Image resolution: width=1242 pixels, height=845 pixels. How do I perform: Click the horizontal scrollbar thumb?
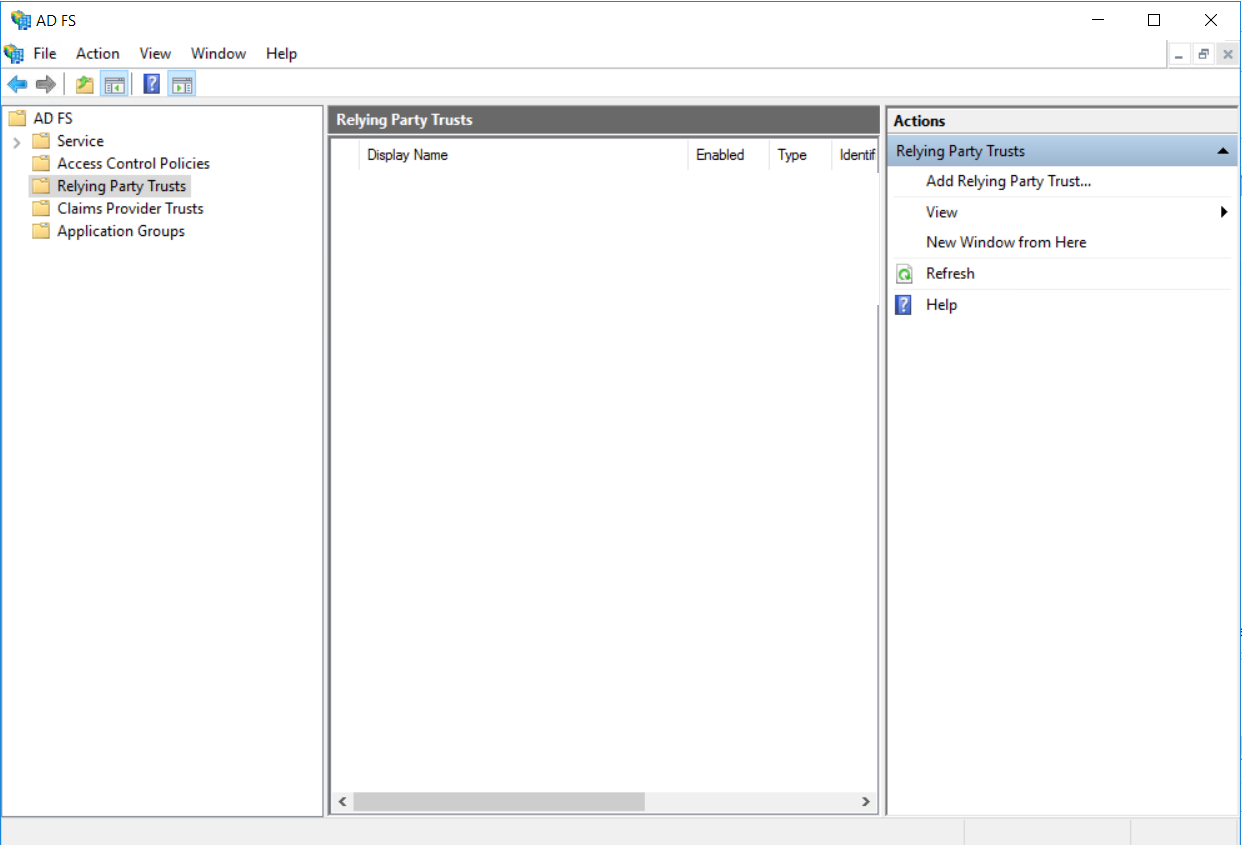tap(499, 802)
